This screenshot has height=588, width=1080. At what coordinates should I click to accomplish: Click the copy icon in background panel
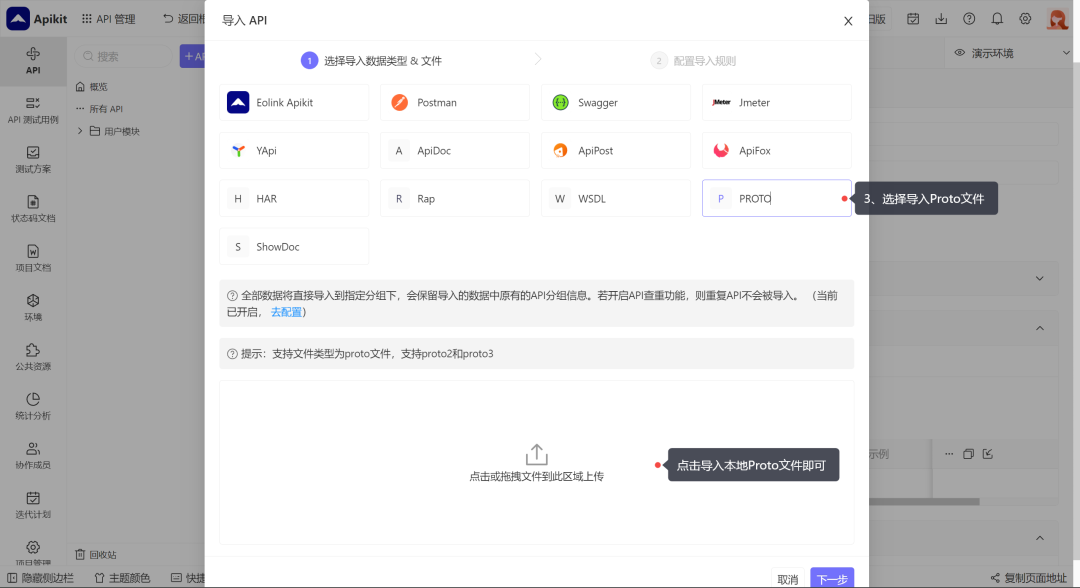[x=968, y=454]
